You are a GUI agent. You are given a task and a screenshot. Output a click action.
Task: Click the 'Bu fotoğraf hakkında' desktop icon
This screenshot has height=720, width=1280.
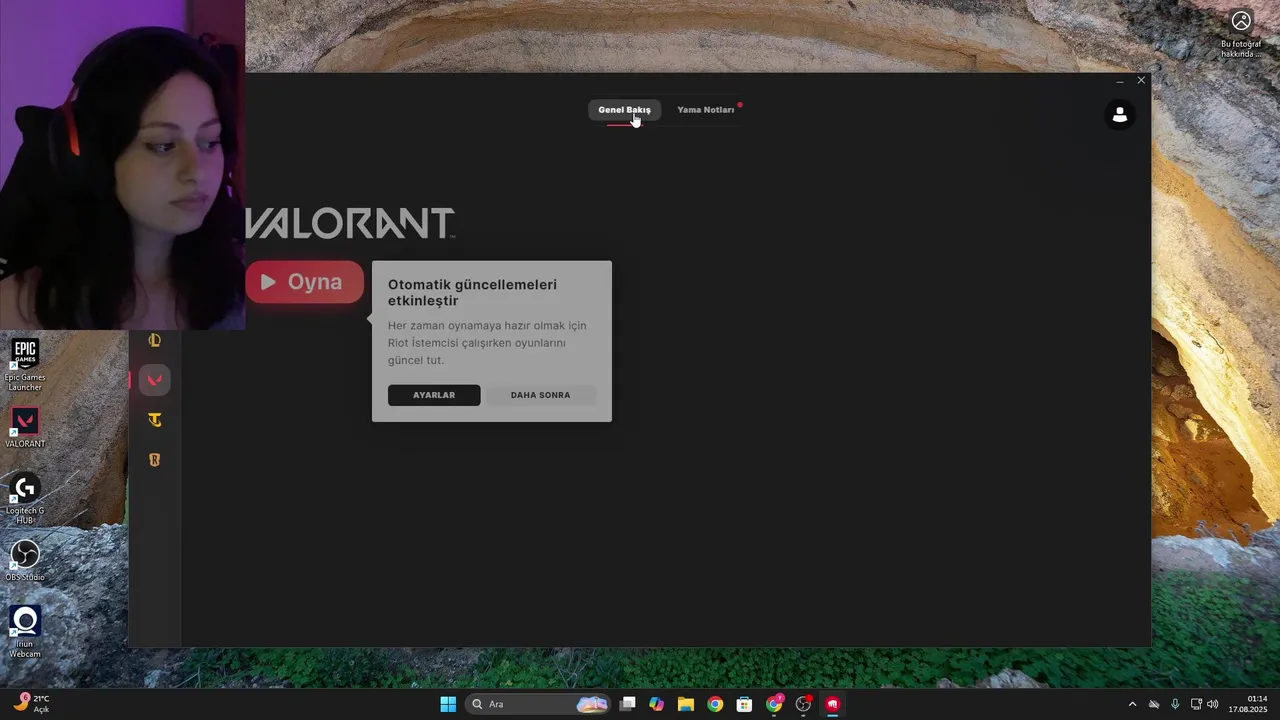1241,33
